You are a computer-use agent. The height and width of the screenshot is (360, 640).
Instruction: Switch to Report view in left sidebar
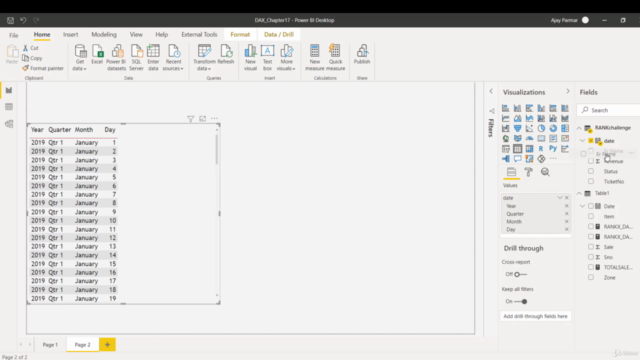coord(9,90)
